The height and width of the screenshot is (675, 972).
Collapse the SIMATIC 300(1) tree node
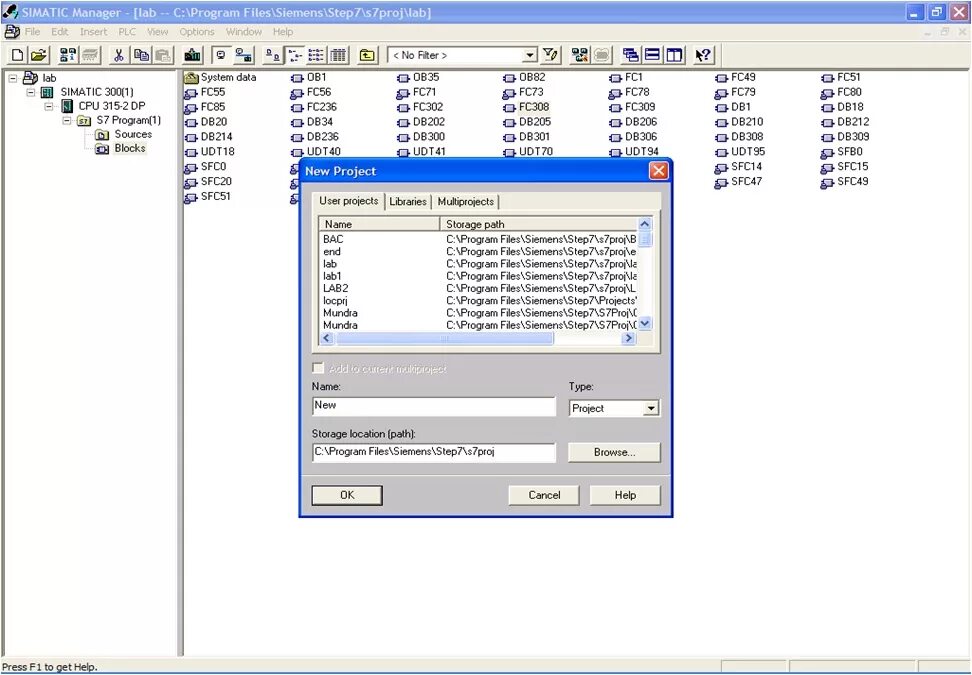click(x=30, y=92)
